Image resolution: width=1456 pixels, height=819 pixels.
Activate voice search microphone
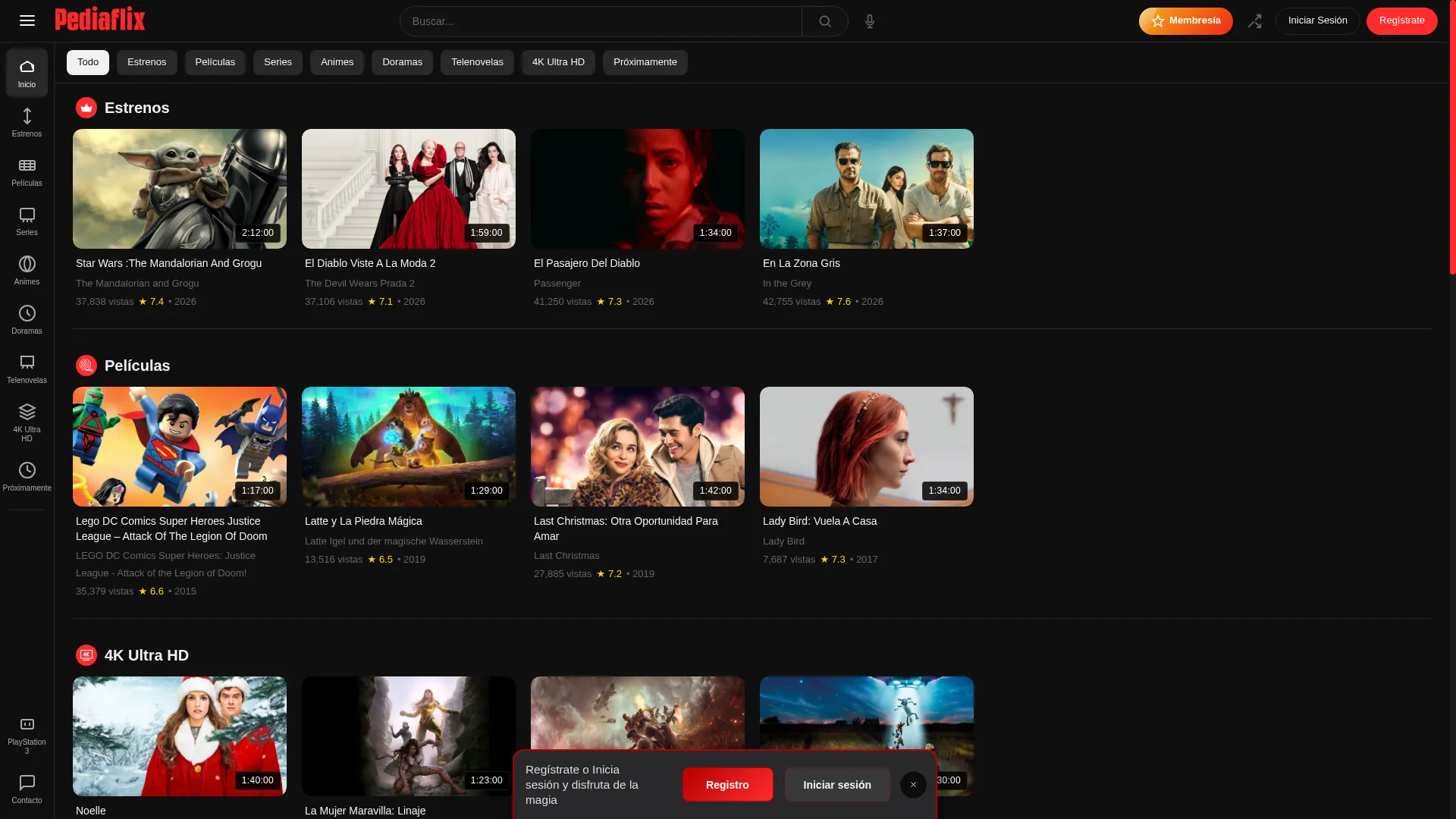pos(870,21)
